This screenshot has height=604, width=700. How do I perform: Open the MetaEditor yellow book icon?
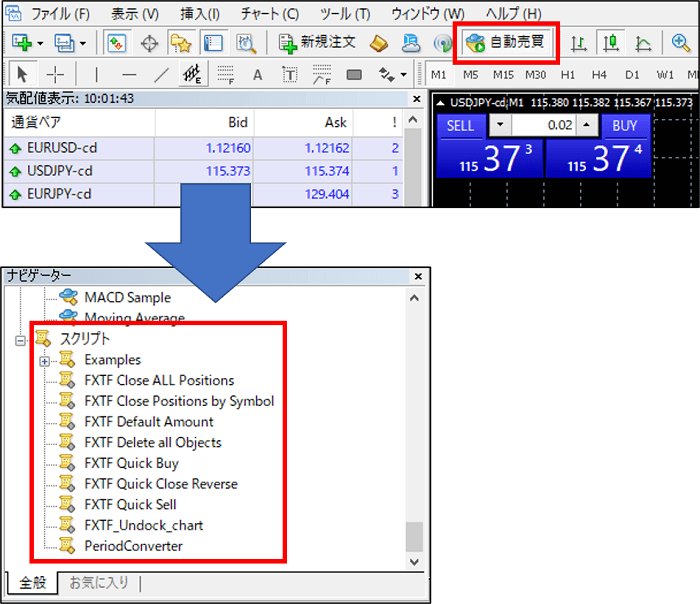[379, 43]
